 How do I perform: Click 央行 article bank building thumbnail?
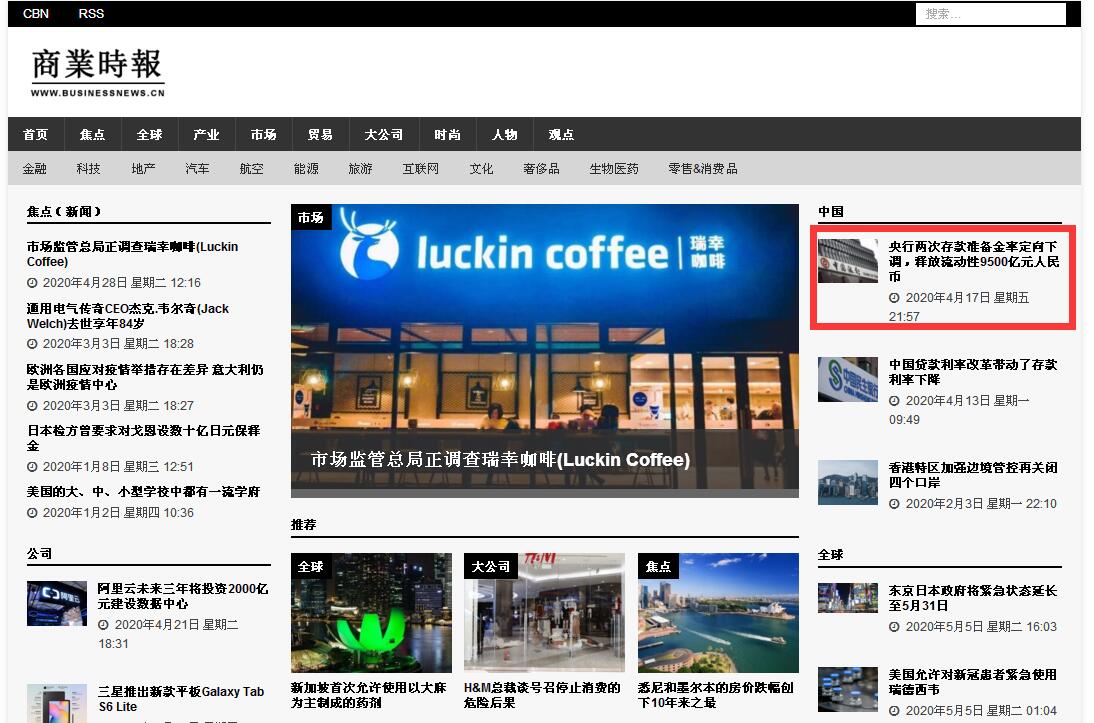point(848,260)
